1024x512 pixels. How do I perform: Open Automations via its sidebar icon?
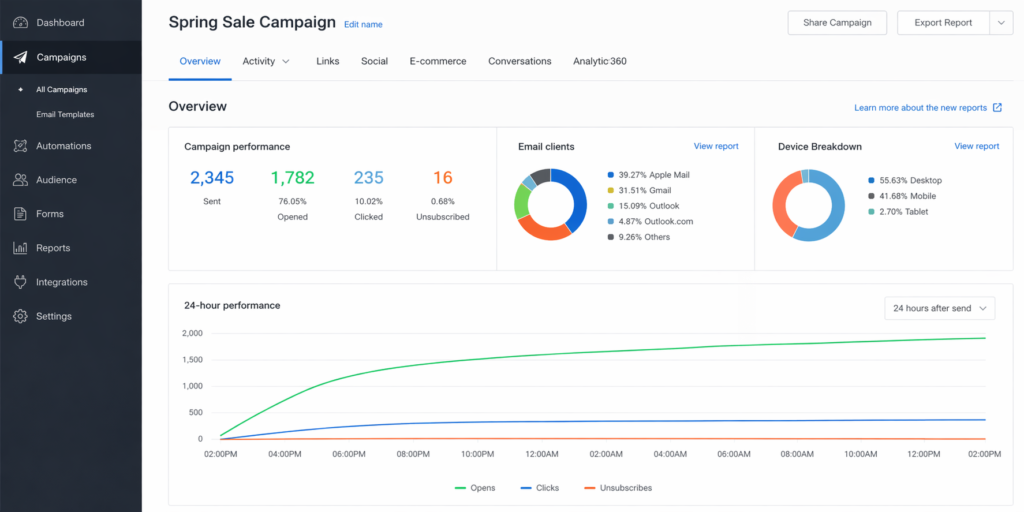(x=19, y=146)
